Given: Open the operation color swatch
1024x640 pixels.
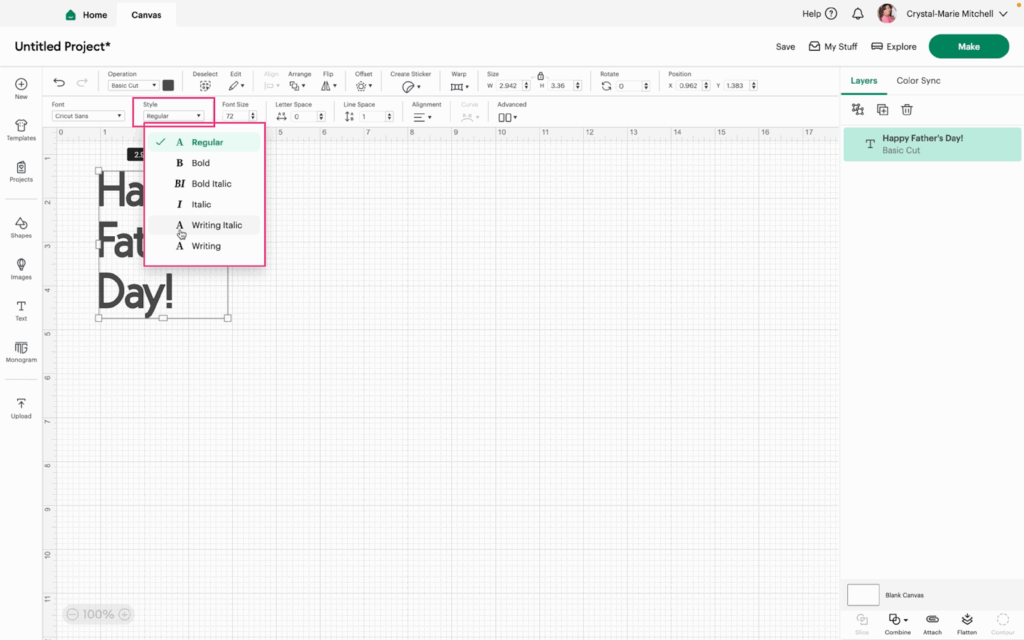Looking at the screenshot, I should [168, 86].
